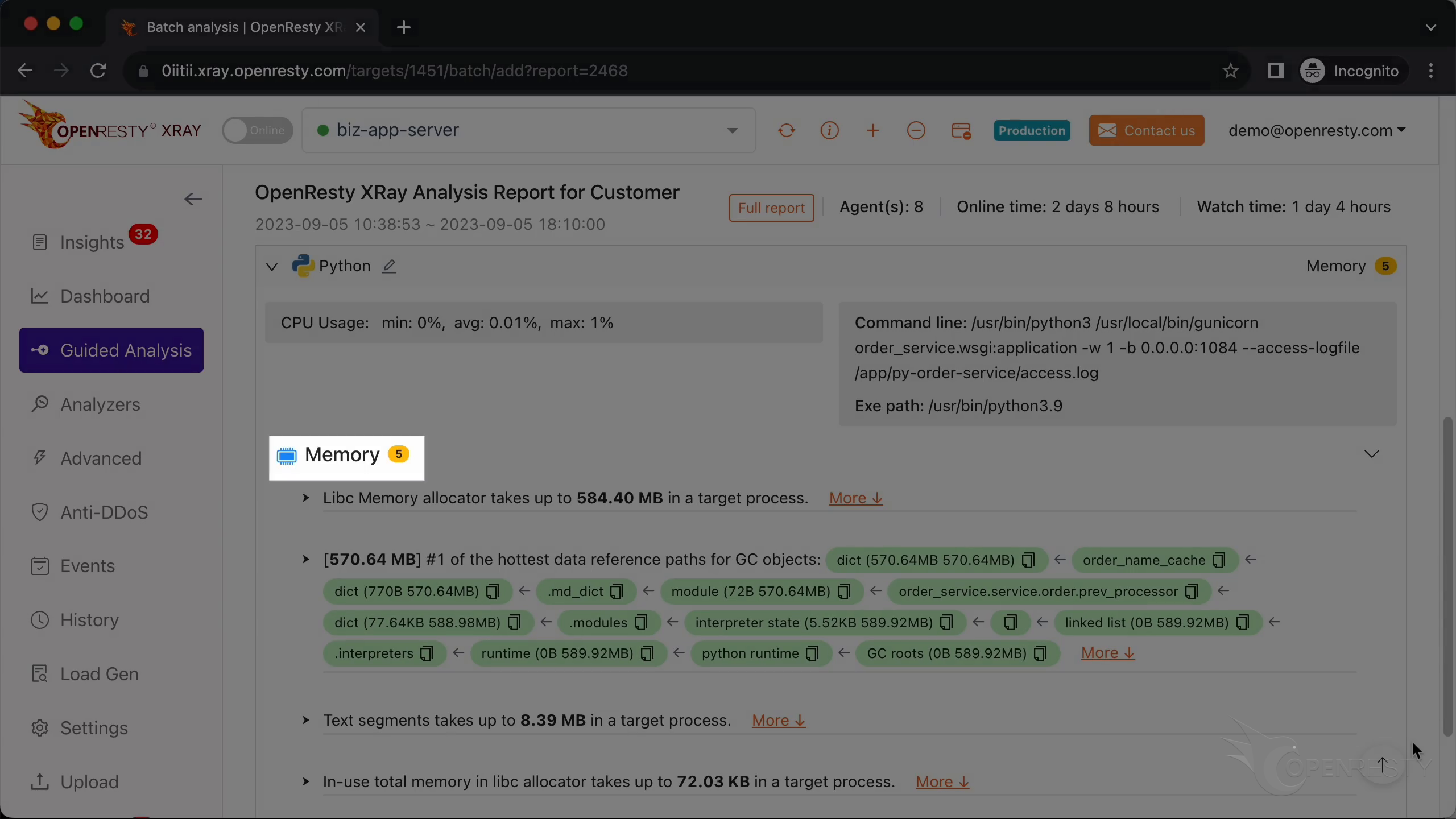Click the refresh sync icon in header
1456x819 pixels.
coord(786,130)
